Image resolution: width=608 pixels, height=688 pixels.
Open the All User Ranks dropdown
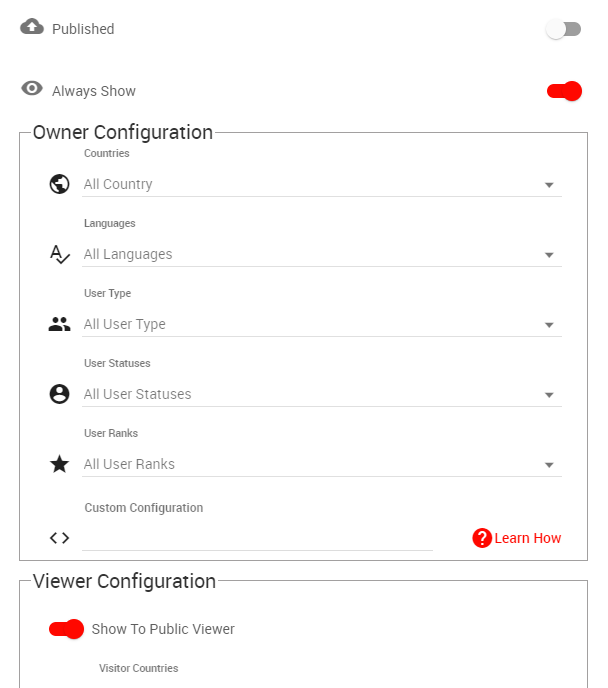coord(320,464)
